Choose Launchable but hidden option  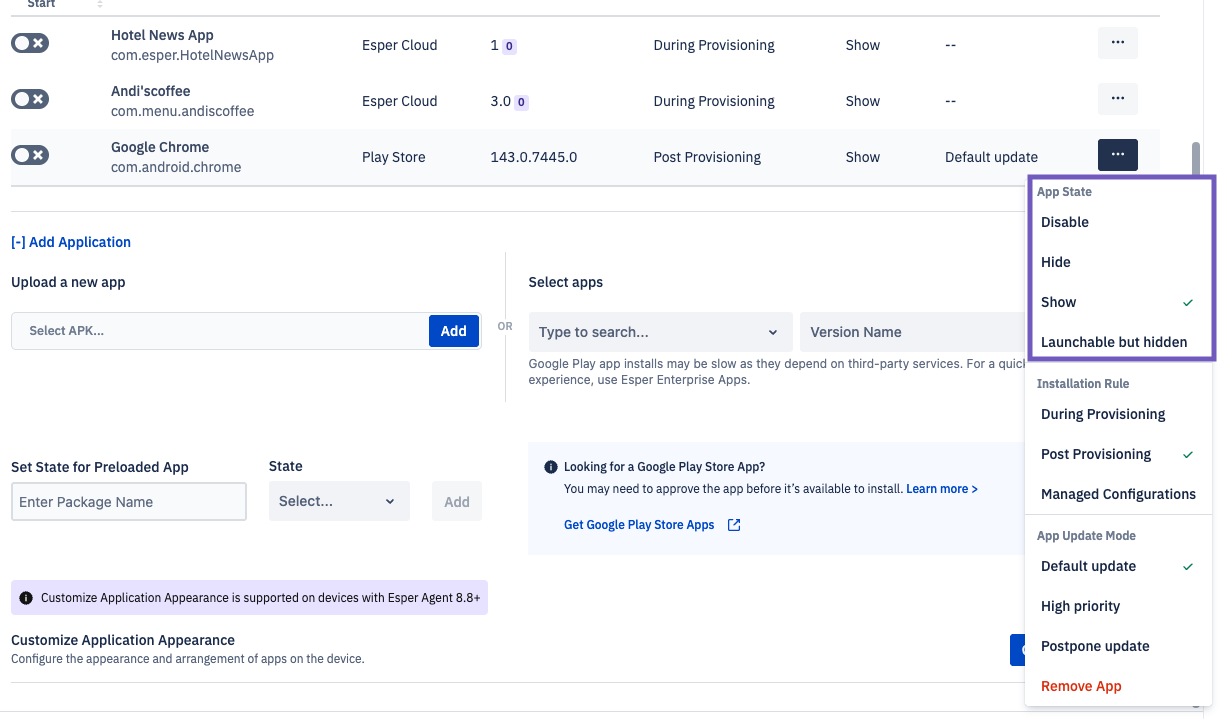pyautogui.click(x=1113, y=342)
